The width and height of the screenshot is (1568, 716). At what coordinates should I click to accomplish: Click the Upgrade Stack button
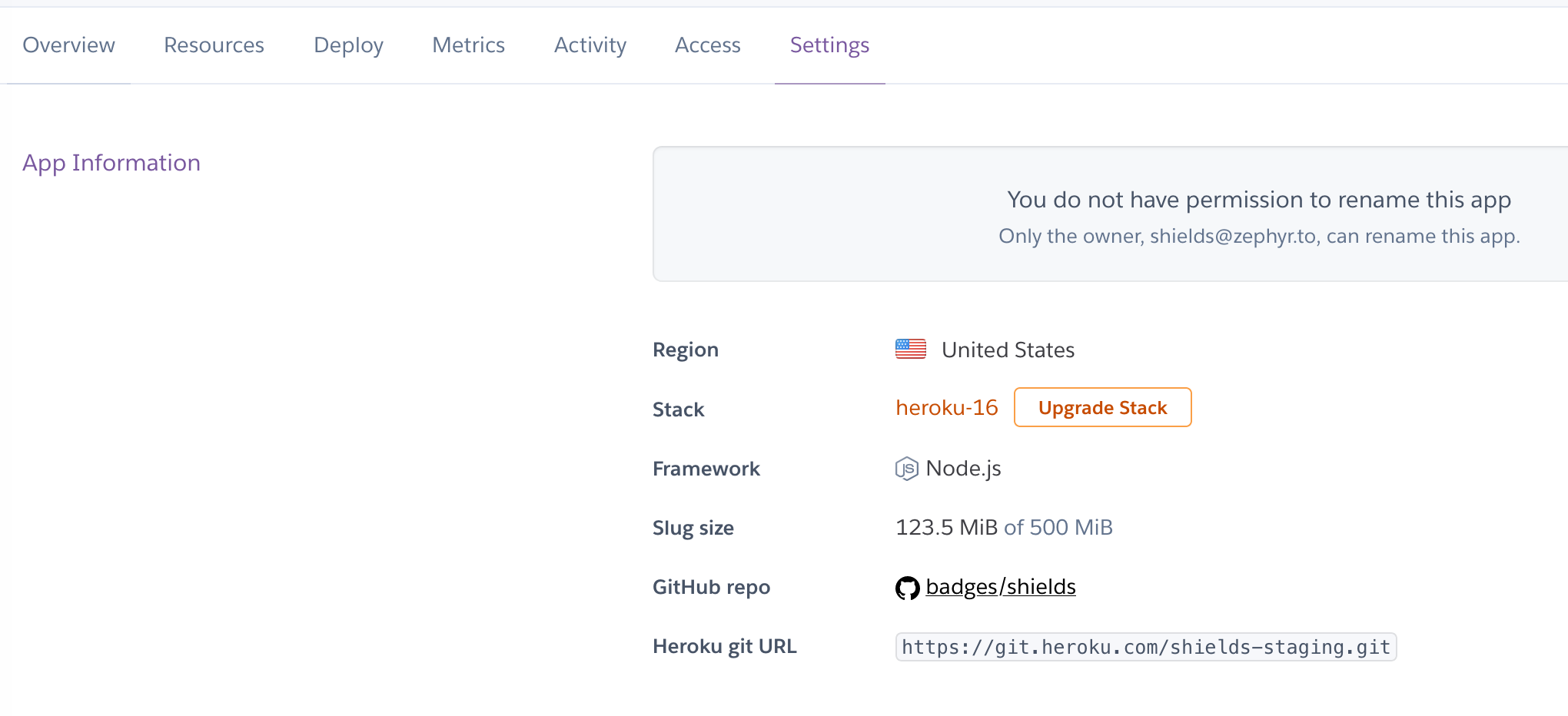coord(1102,408)
